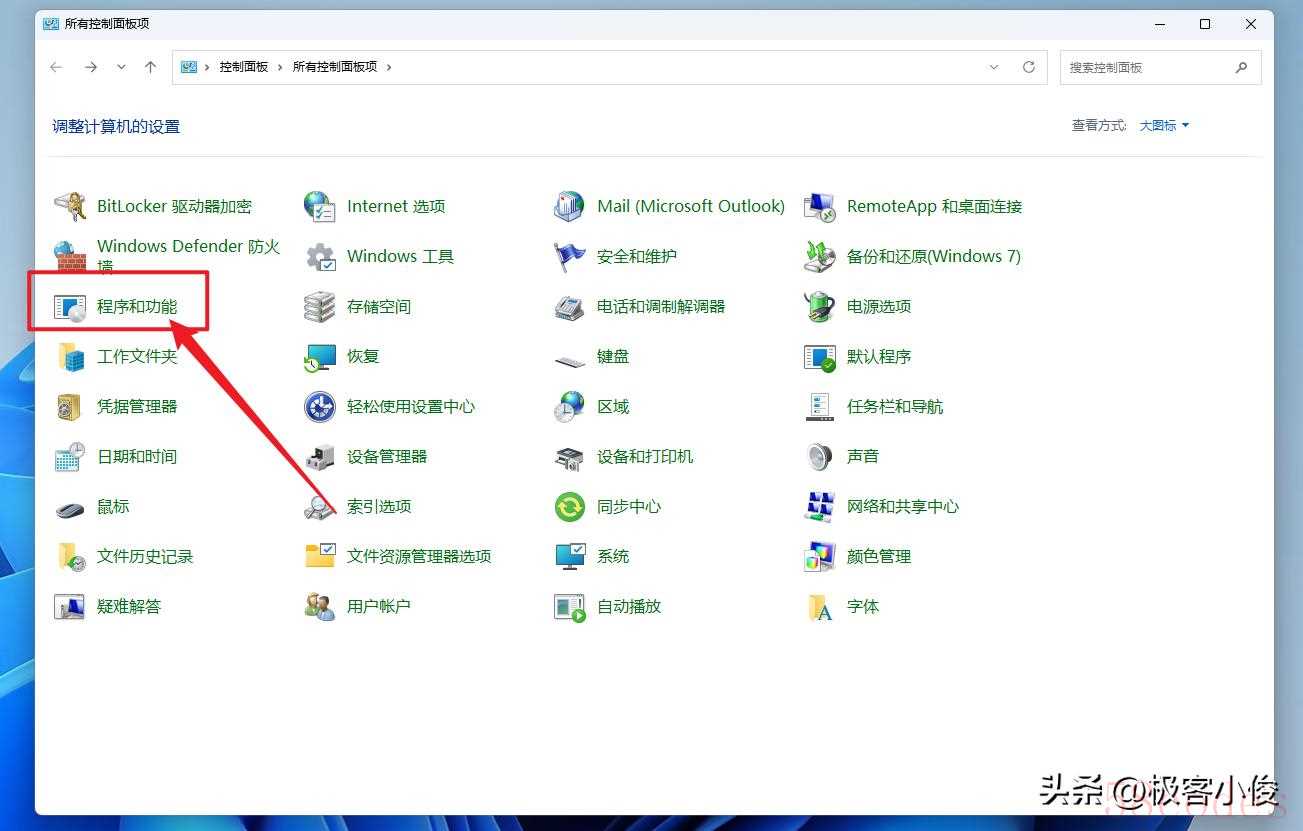Image resolution: width=1303 pixels, height=831 pixels.
Task: Go up one level with up arrow
Action: pos(150,67)
